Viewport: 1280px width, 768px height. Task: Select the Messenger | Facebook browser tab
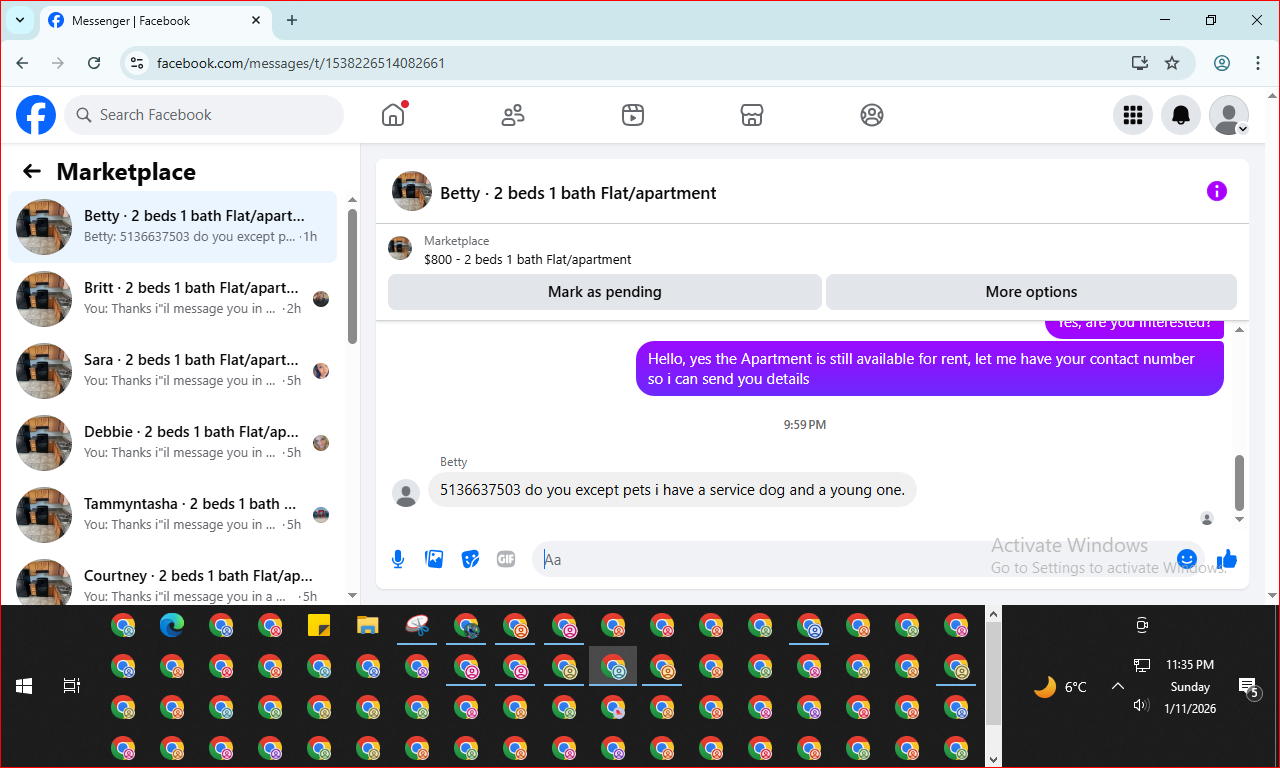click(x=155, y=20)
